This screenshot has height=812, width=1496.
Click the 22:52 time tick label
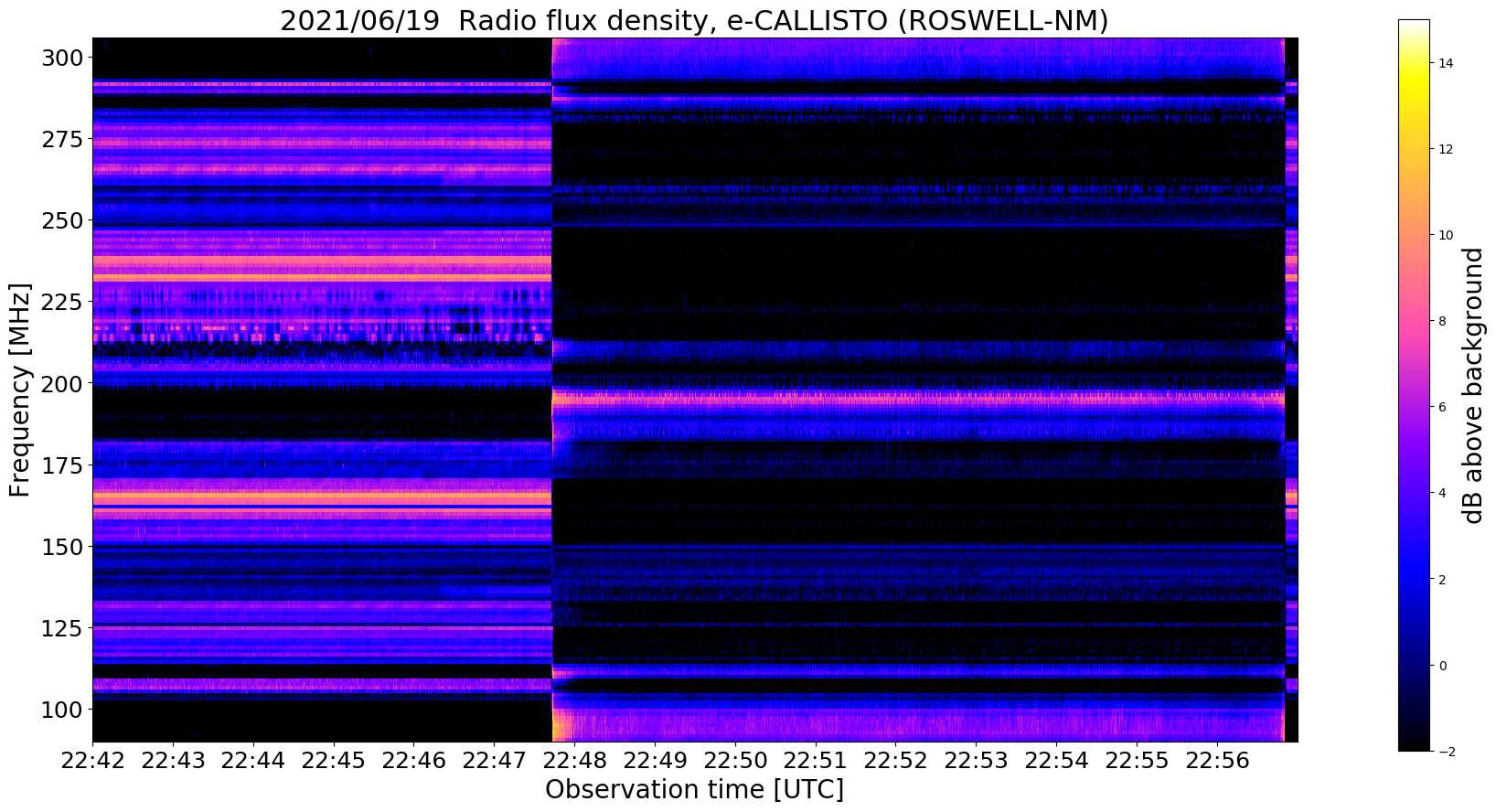point(896,762)
